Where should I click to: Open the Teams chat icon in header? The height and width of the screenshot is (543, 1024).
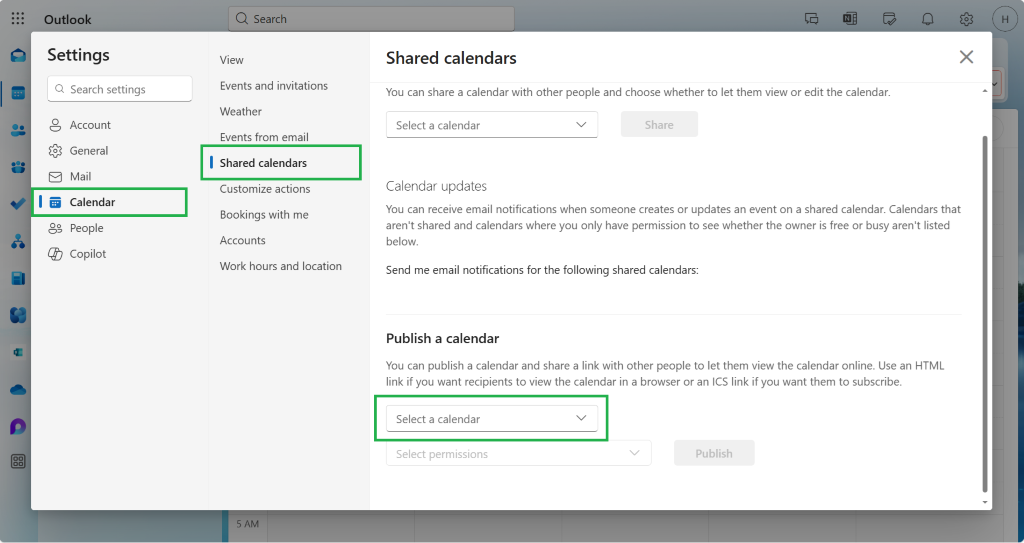[812, 19]
